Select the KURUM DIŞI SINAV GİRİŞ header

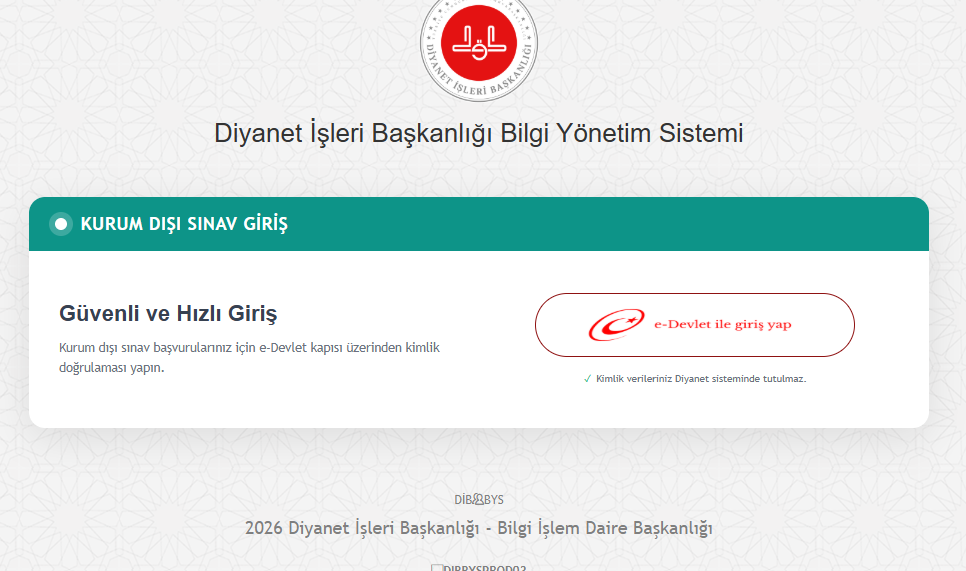479,224
